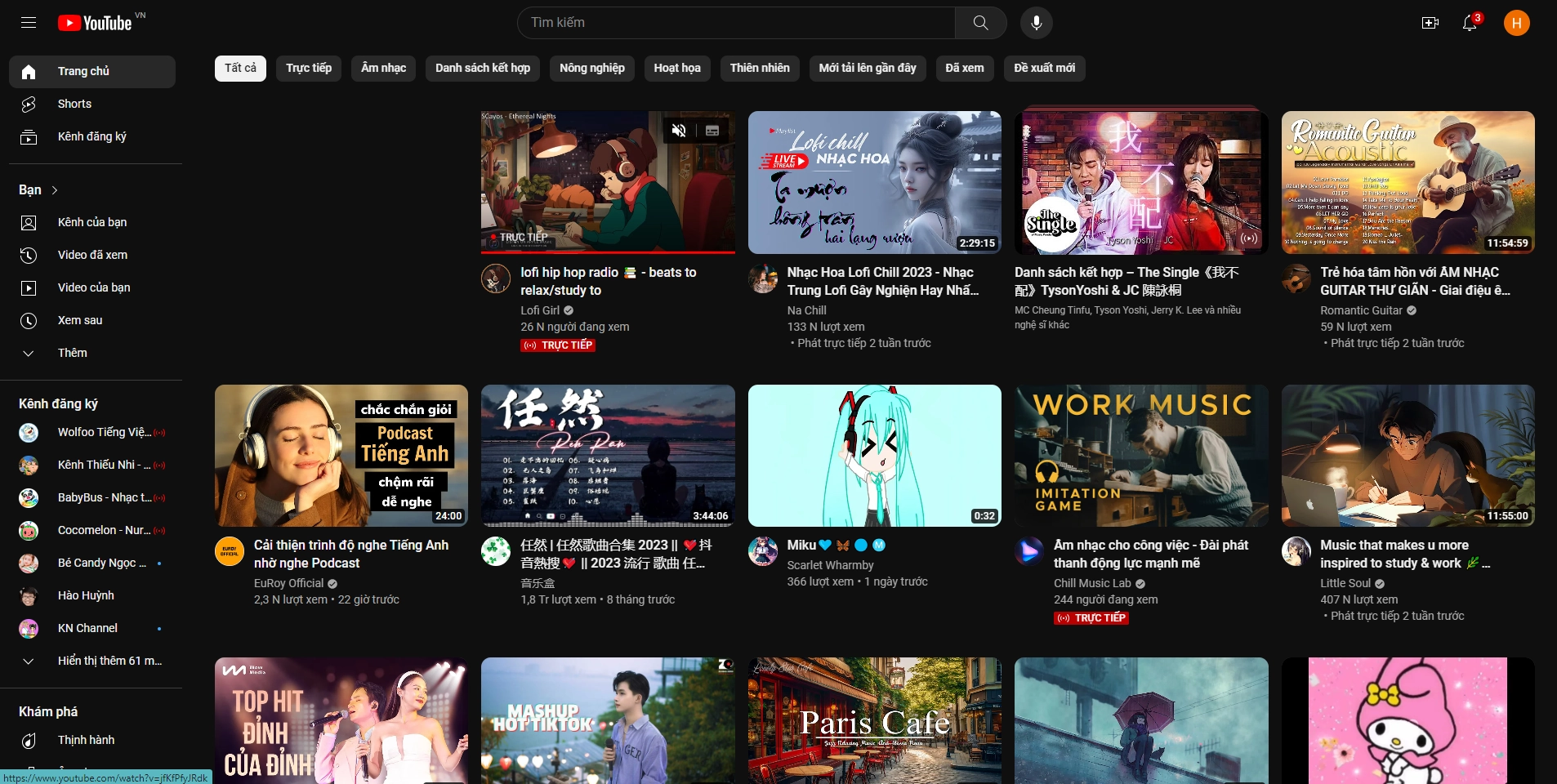Image resolution: width=1557 pixels, height=784 pixels.
Task: Expand Thêm in the sidebar
Action: tap(73, 353)
